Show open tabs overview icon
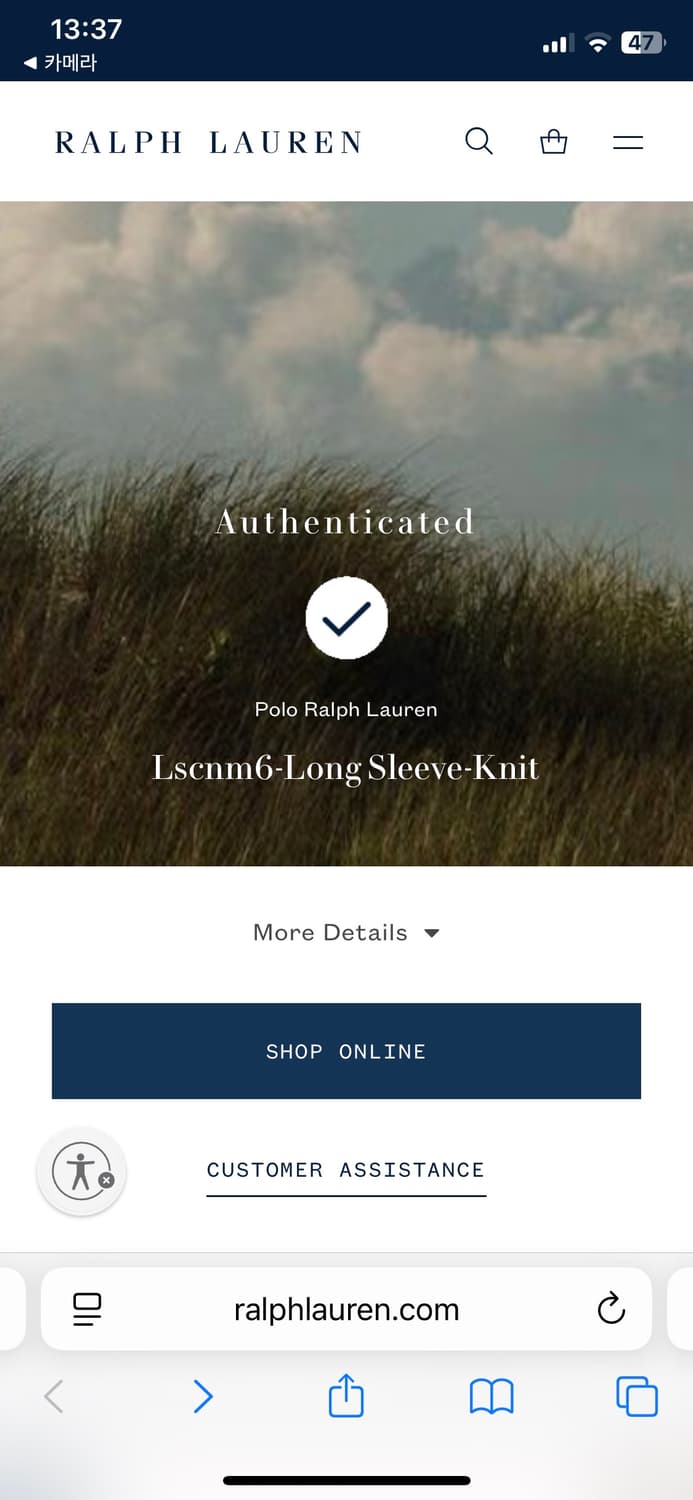The image size is (693, 1500). 637,1396
